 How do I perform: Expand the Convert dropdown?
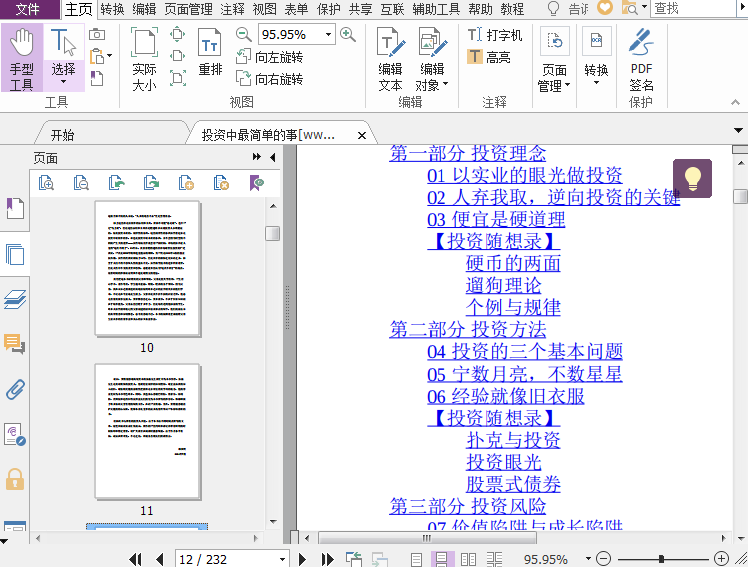[596, 83]
